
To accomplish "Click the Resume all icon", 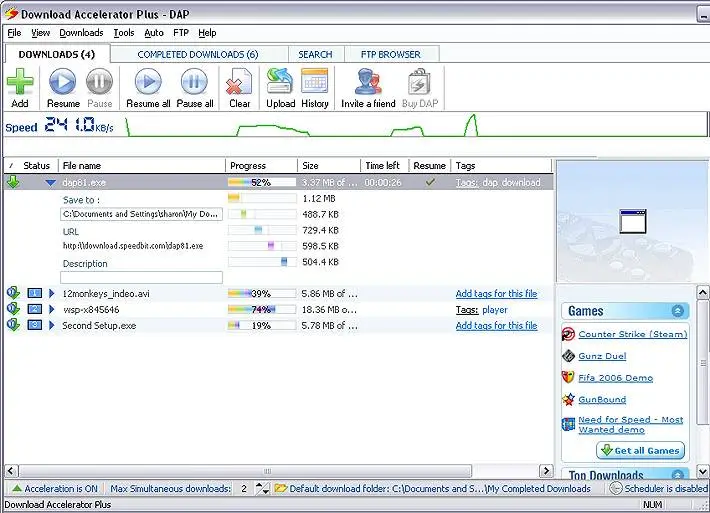I will click(x=148, y=83).
